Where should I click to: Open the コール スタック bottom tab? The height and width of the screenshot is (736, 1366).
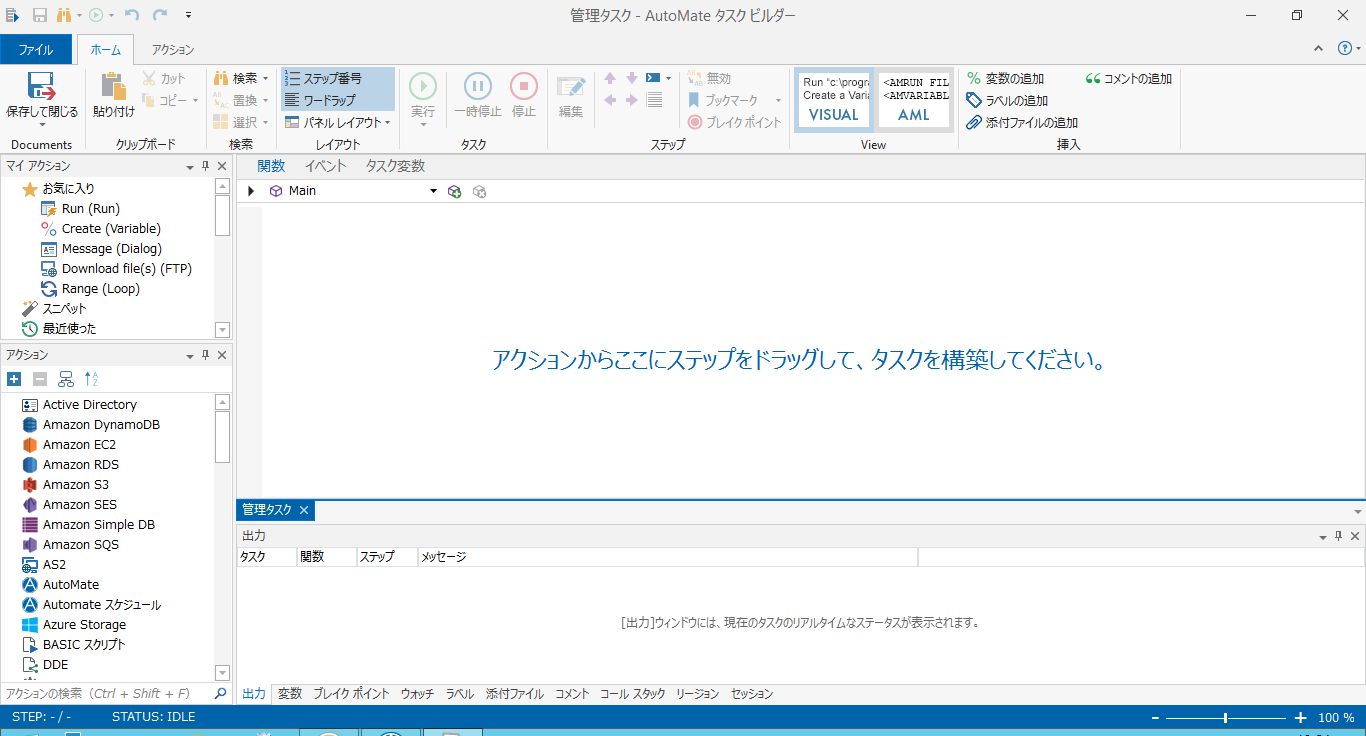click(x=632, y=693)
